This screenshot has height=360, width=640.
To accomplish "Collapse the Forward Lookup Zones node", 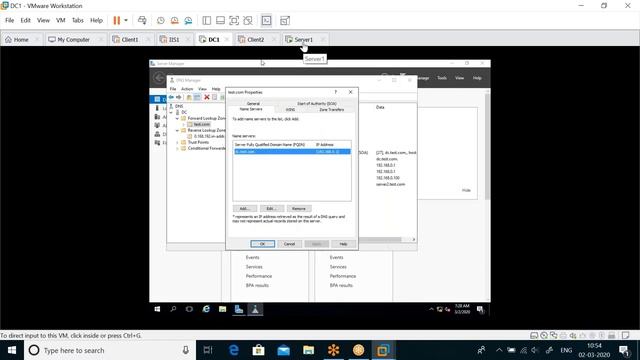I will click(x=178, y=118).
